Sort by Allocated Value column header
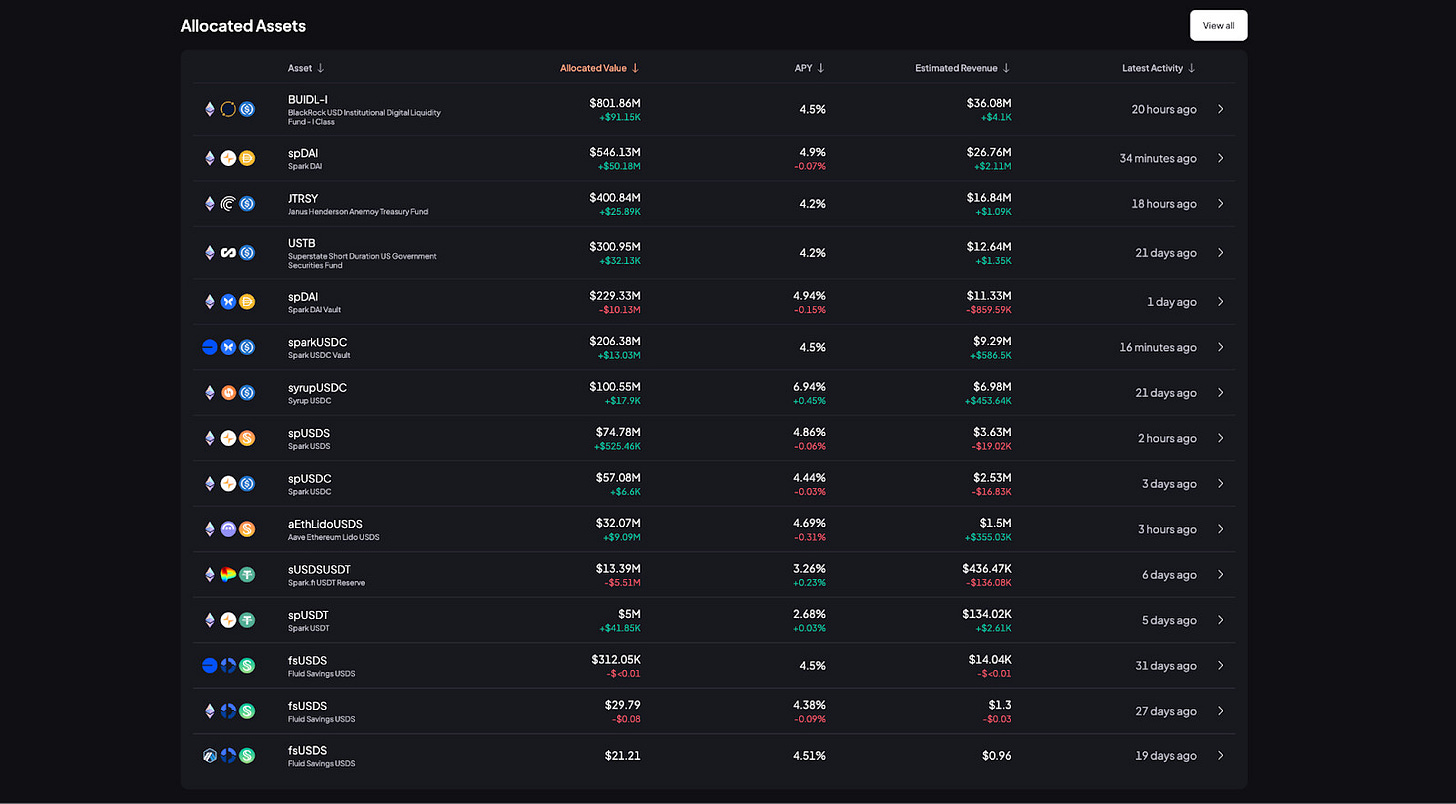The height and width of the screenshot is (804, 1456). click(x=599, y=68)
